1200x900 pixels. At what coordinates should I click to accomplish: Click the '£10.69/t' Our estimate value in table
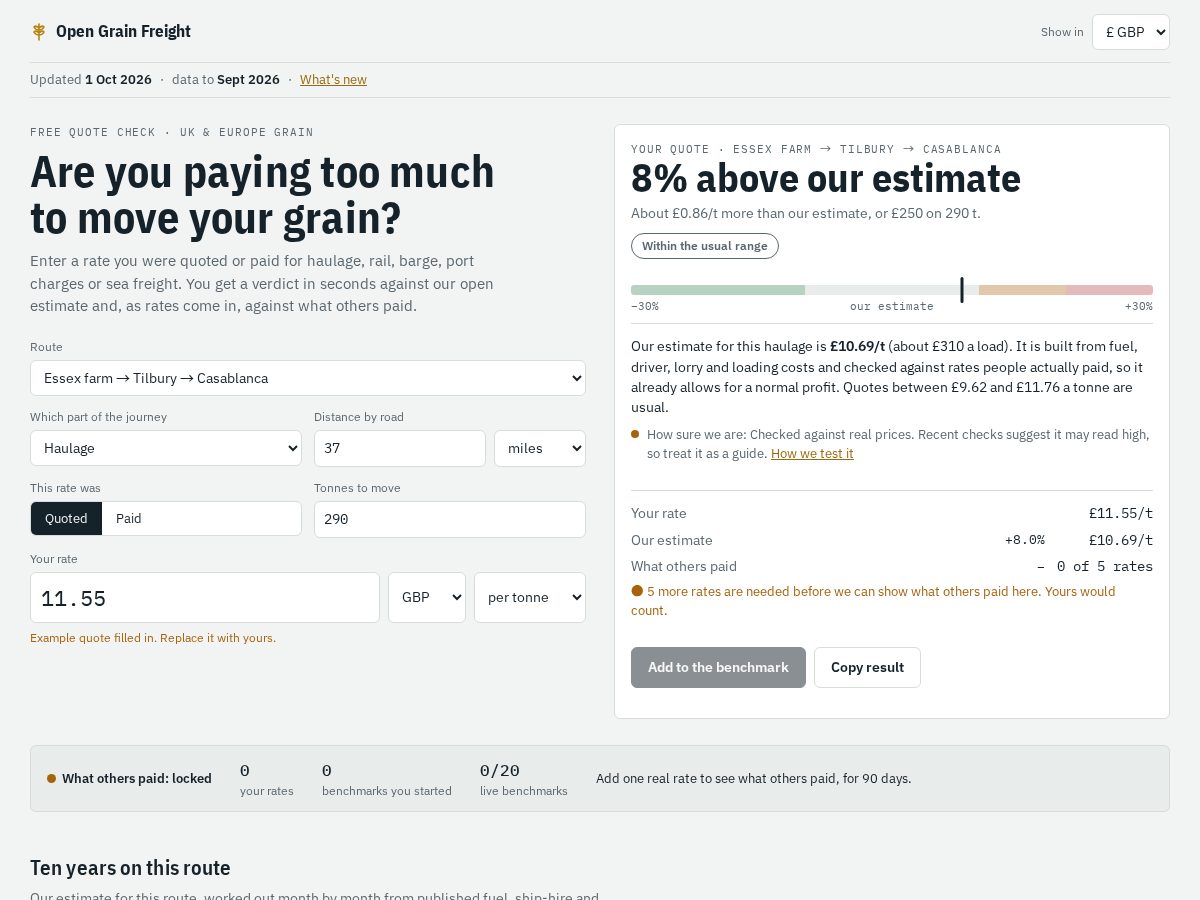point(1121,540)
